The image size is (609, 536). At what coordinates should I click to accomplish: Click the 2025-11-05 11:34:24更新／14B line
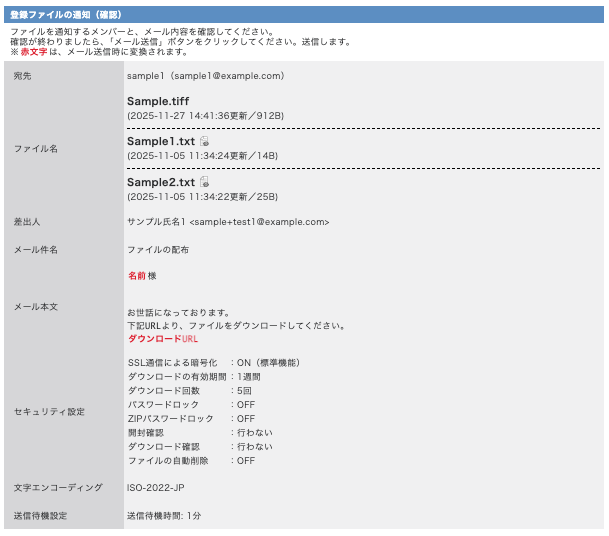[202, 156]
